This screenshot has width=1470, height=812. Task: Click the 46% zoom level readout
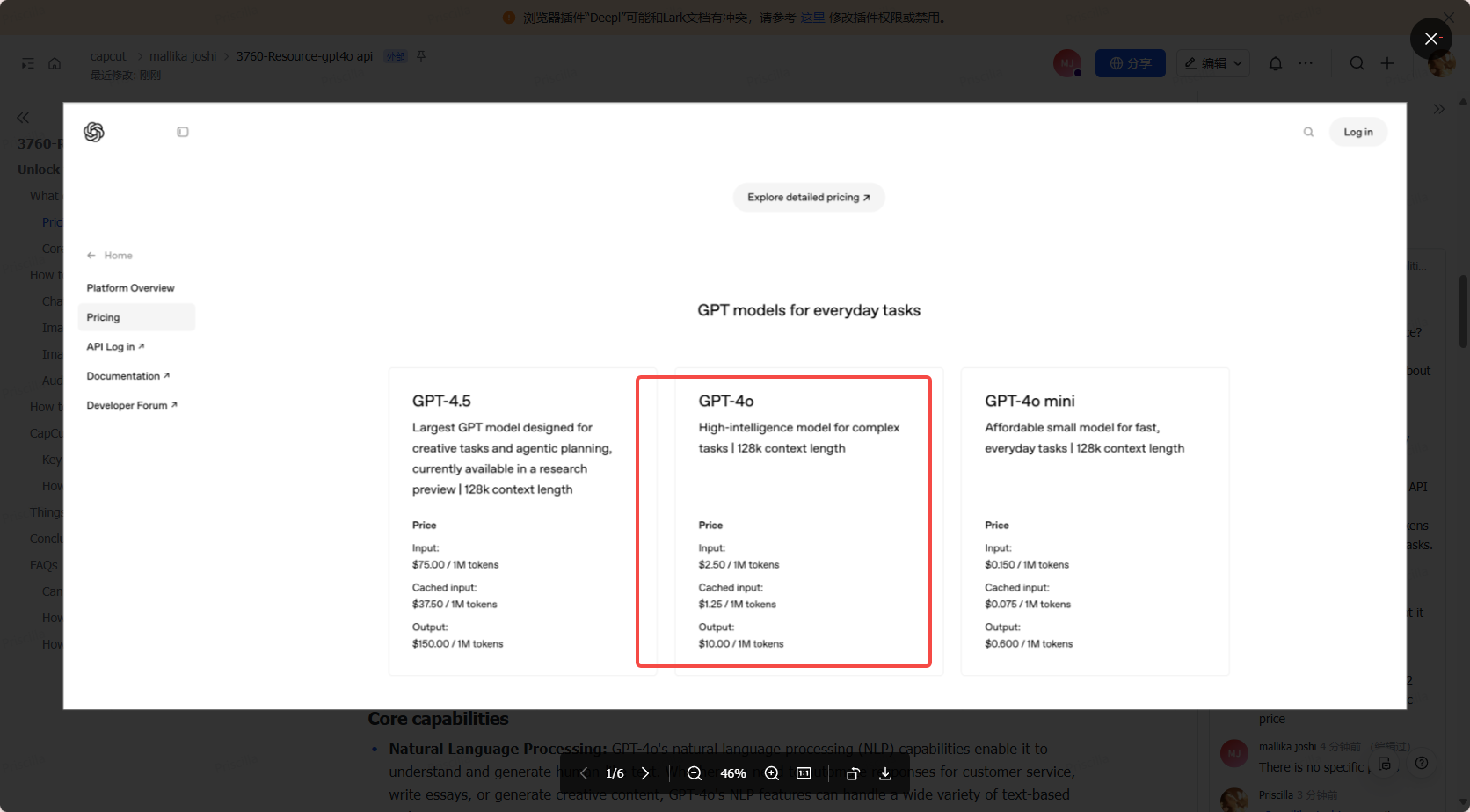(733, 773)
